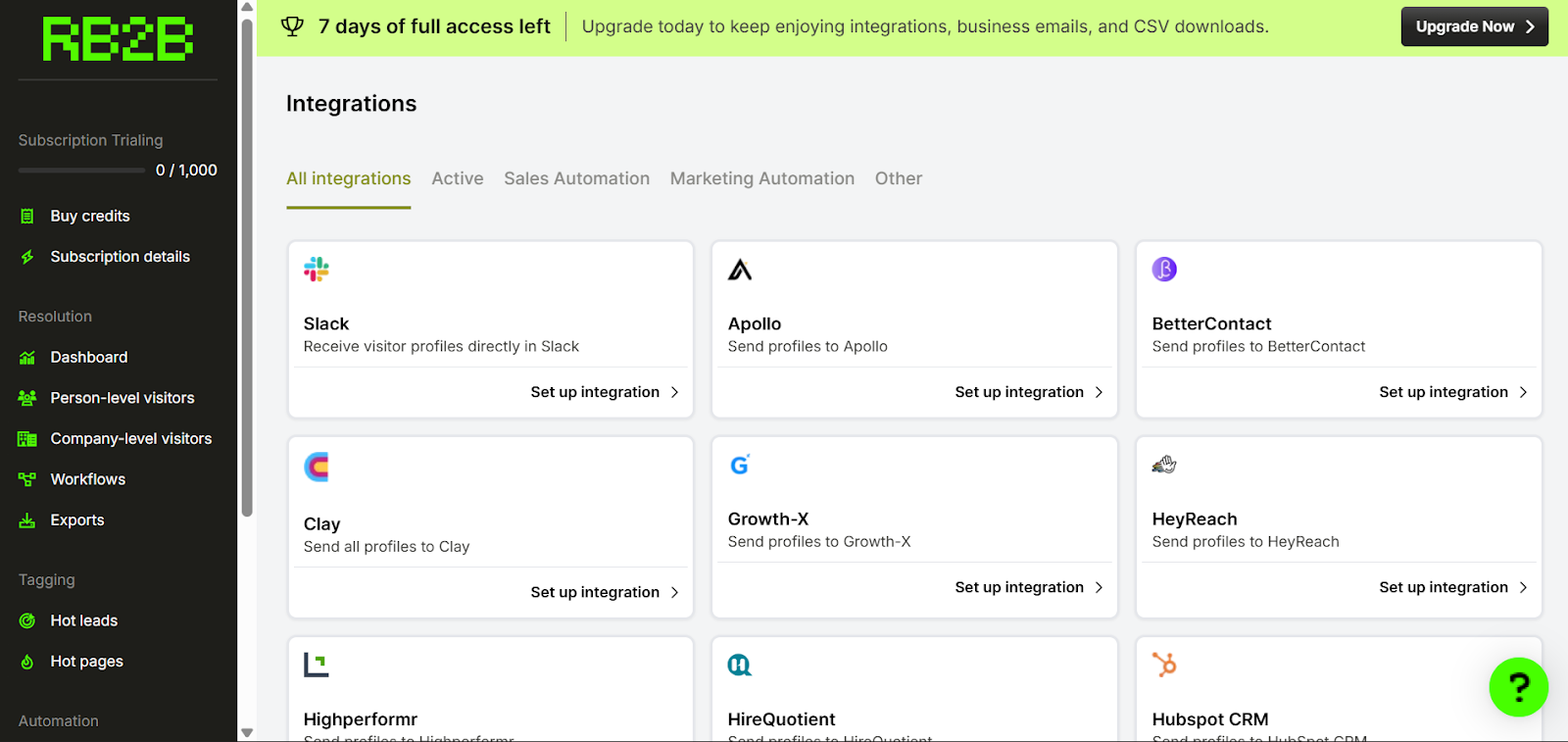Set up the Slack integration
The width and height of the screenshot is (1568, 742).
pyautogui.click(x=604, y=392)
